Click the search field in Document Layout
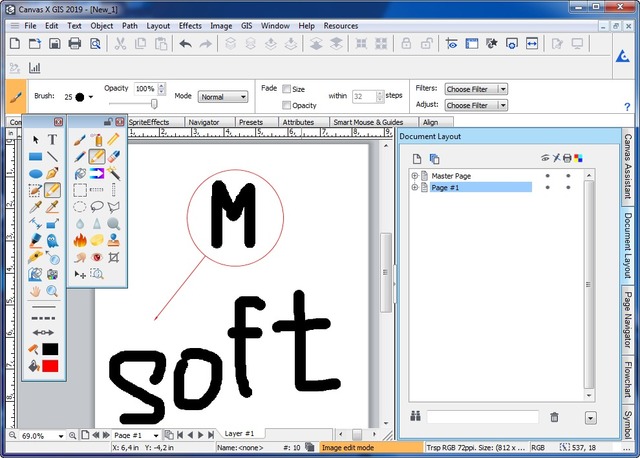 [483, 417]
